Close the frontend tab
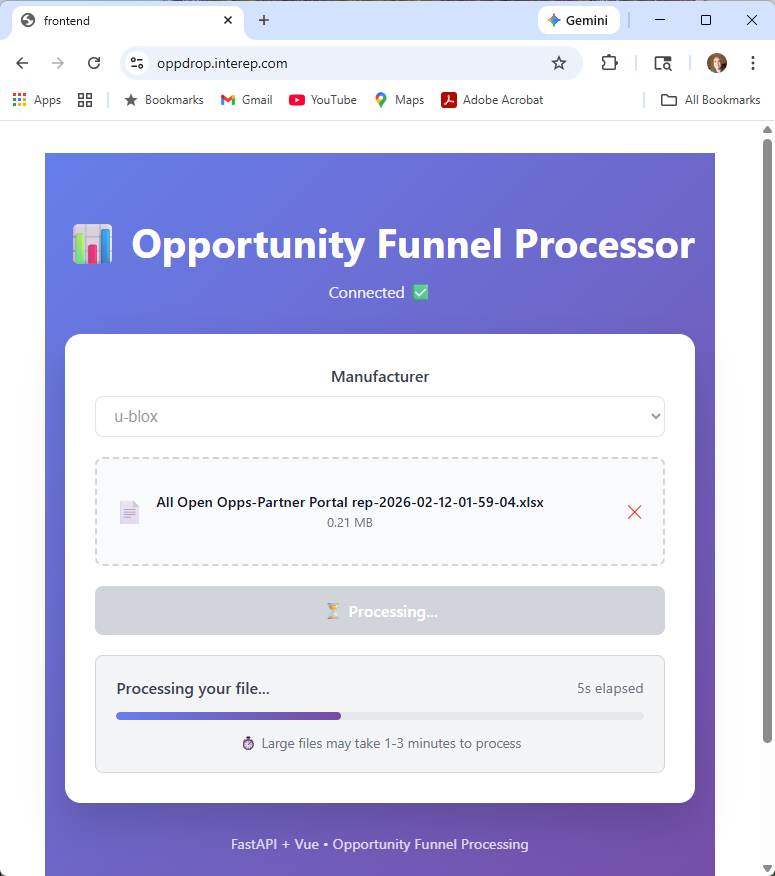Viewport: 775px width, 876px height. [x=228, y=21]
